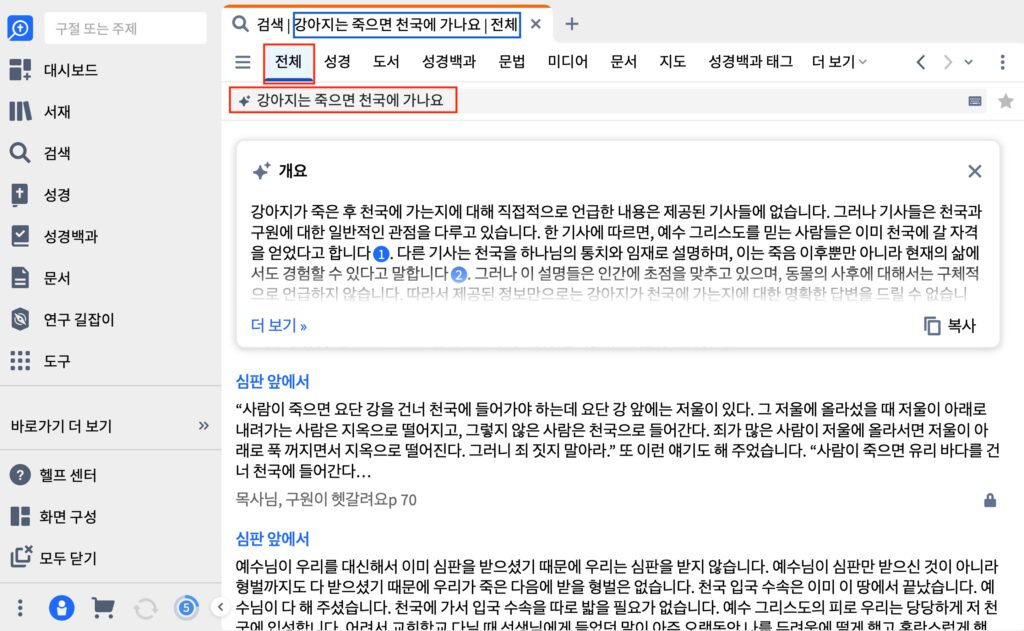Click the 구절 또는 주제 input field
This screenshot has width=1024, height=631.
tap(125, 29)
